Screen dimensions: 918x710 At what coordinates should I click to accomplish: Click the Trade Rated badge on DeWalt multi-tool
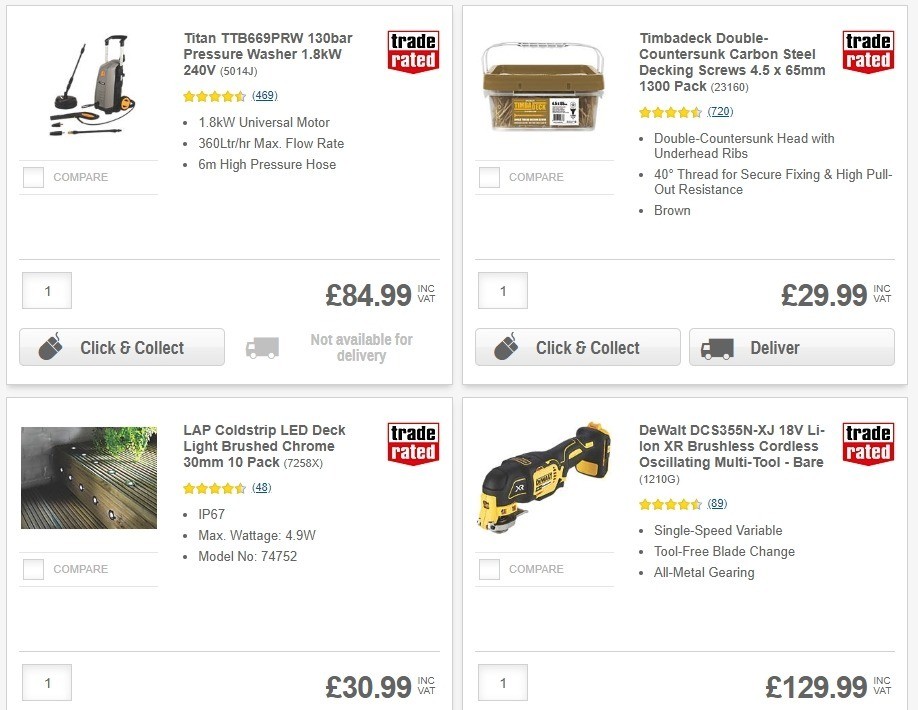pos(868,445)
